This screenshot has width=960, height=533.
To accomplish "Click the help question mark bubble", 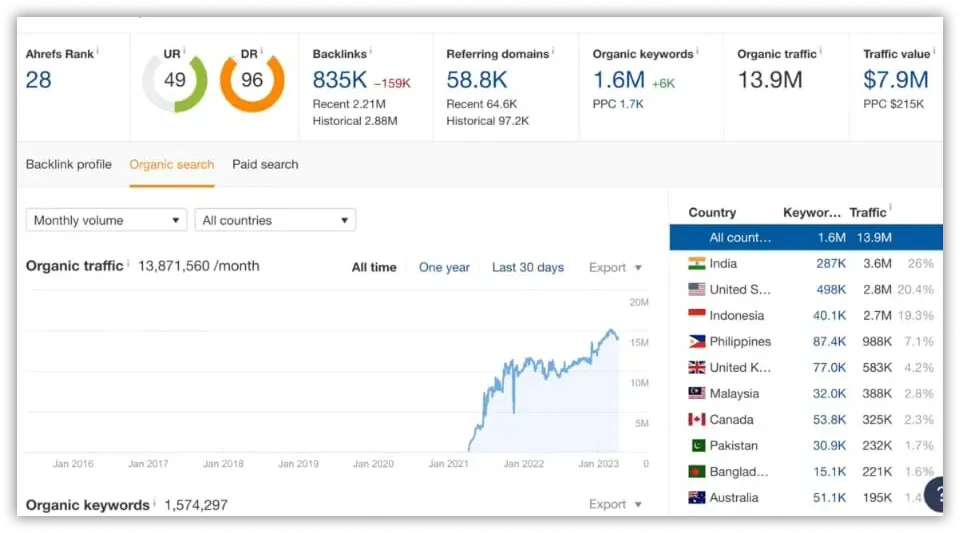I will (x=936, y=494).
